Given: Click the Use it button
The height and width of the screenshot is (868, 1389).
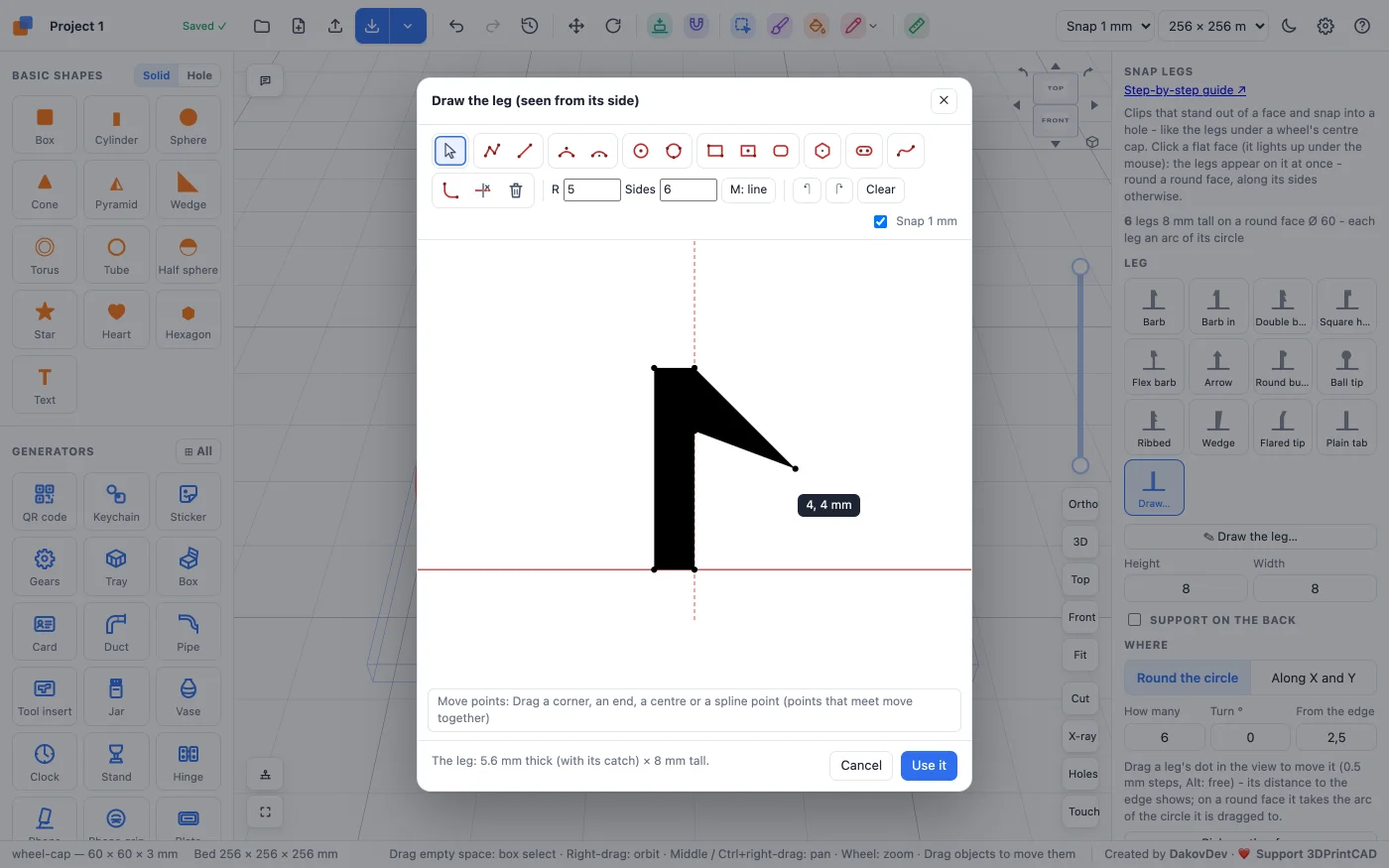Looking at the screenshot, I should [x=929, y=766].
